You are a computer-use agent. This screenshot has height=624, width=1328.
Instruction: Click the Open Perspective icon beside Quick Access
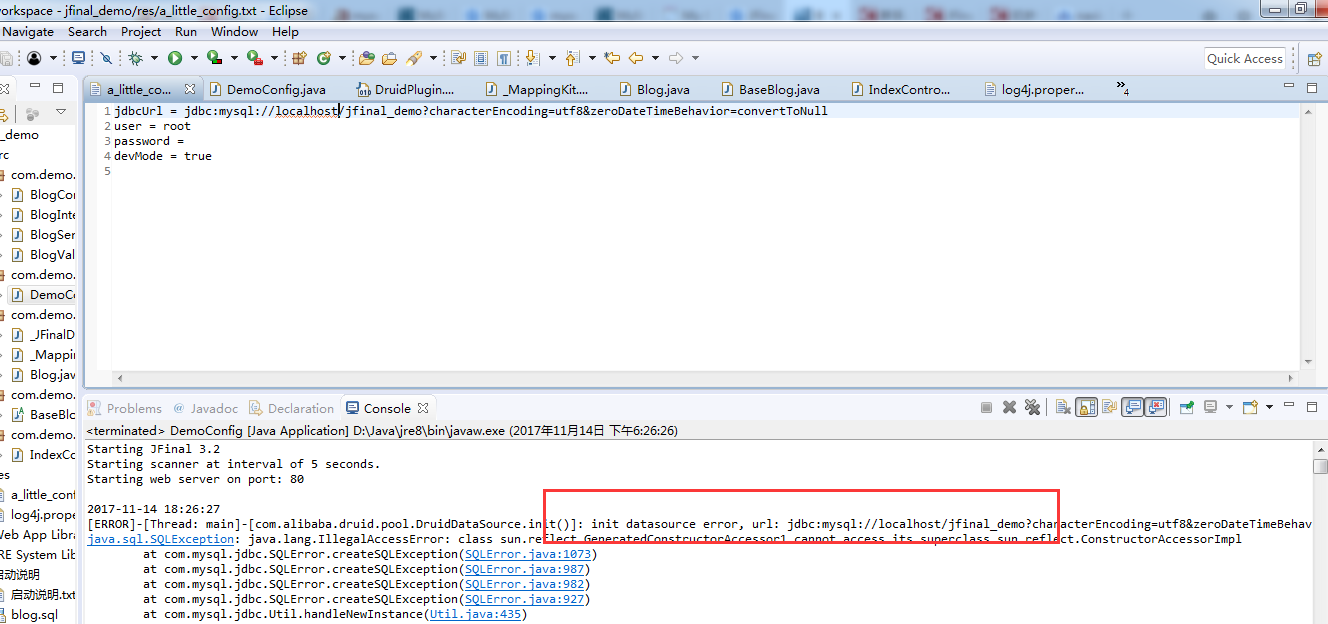click(x=1314, y=58)
